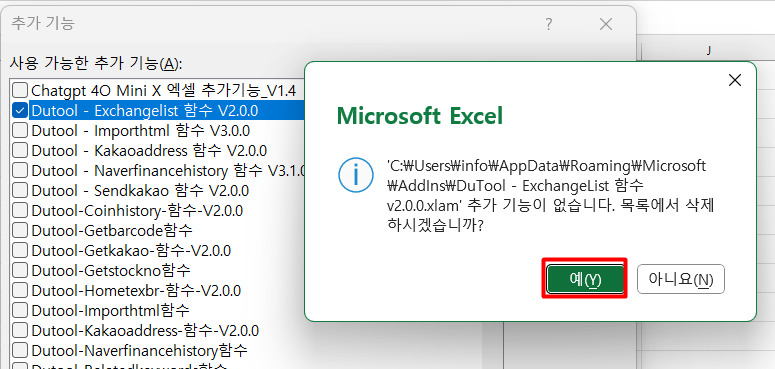Select Dutool - Exchangelist 함수 V2.0.0 list entry

144,111
